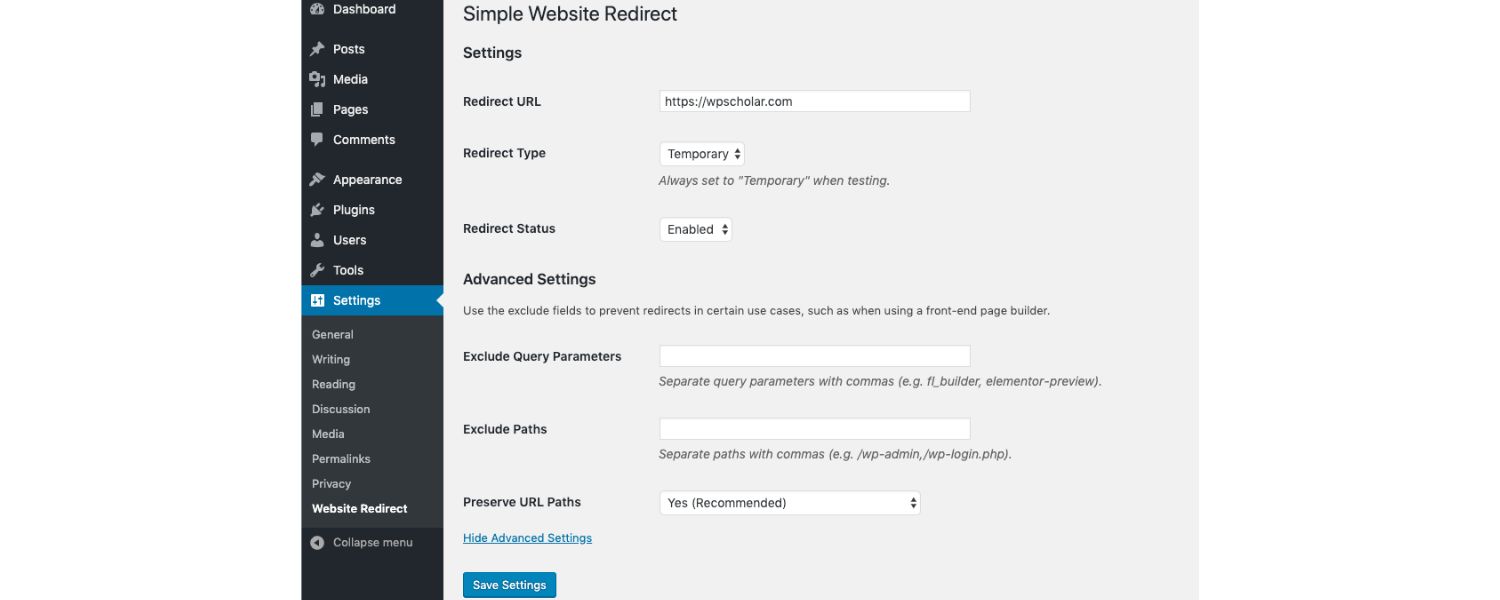Click the Exclude Paths input field
The height and width of the screenshot is (600, 1500).
[x=815, y=429]
